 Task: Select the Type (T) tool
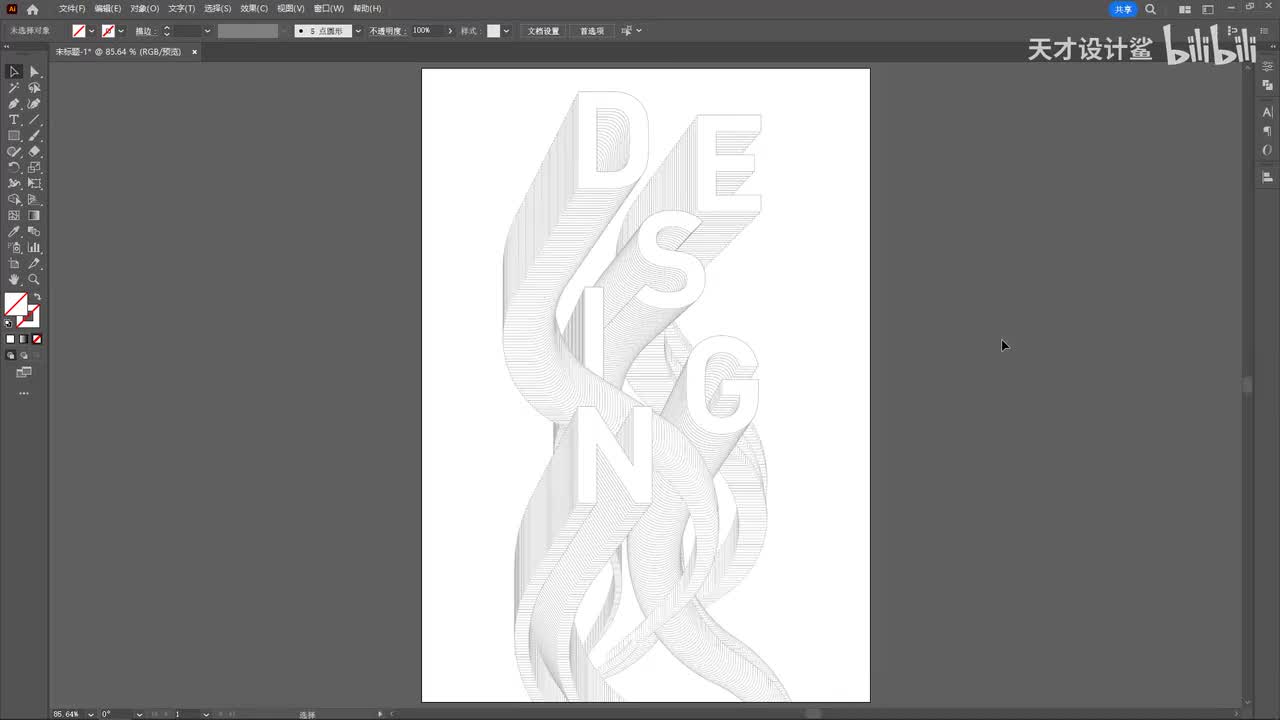14,120
